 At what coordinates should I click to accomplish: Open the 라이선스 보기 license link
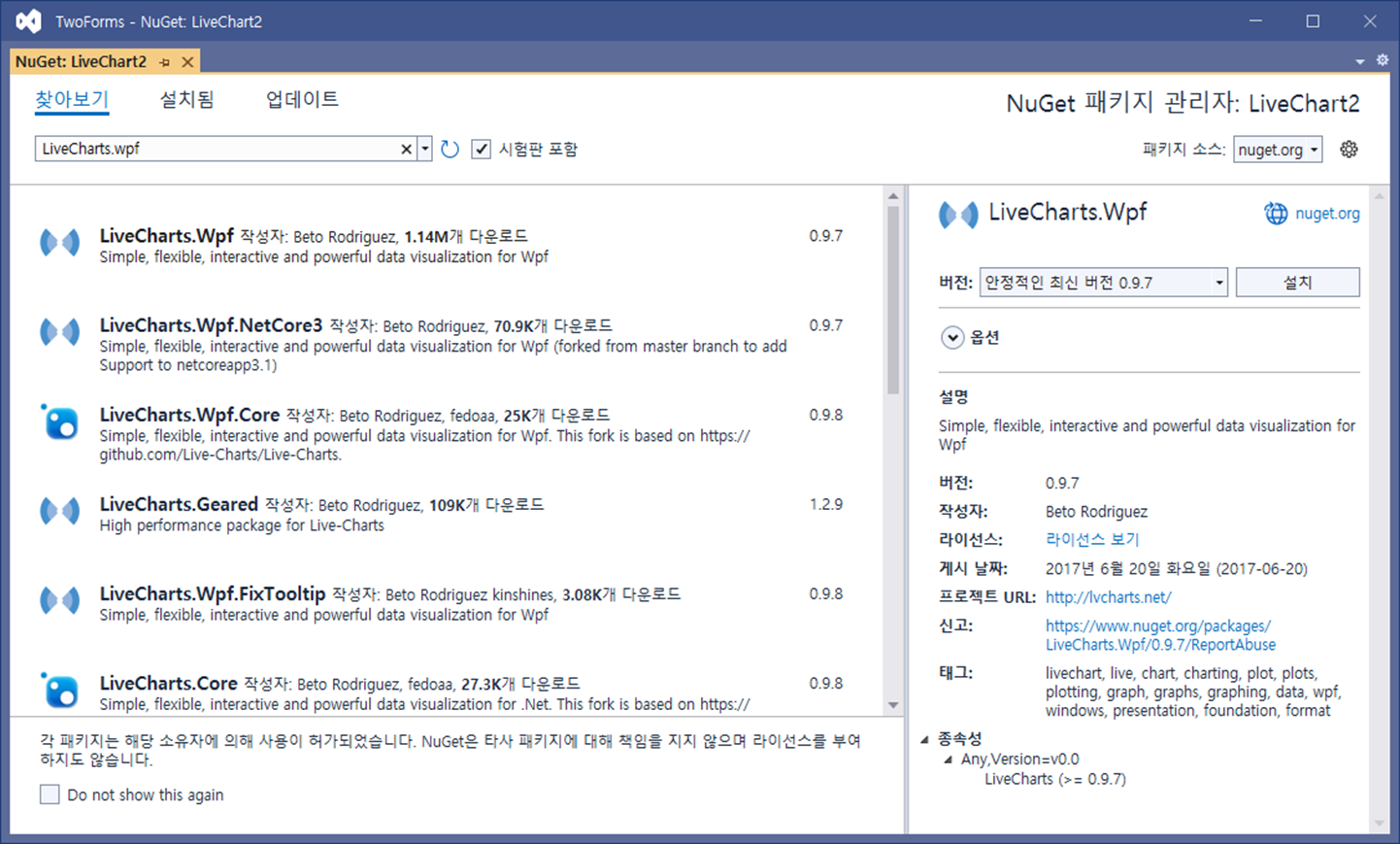coord(1092,539)
